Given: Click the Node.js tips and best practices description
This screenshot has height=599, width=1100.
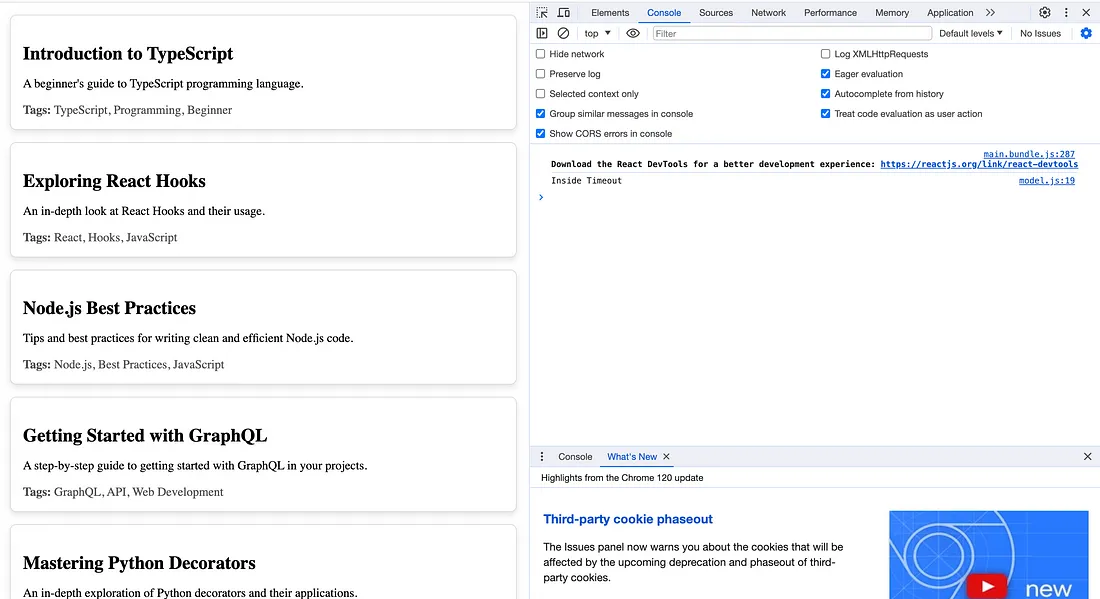Looking at the screenshot, I should [x=188, y=338].
